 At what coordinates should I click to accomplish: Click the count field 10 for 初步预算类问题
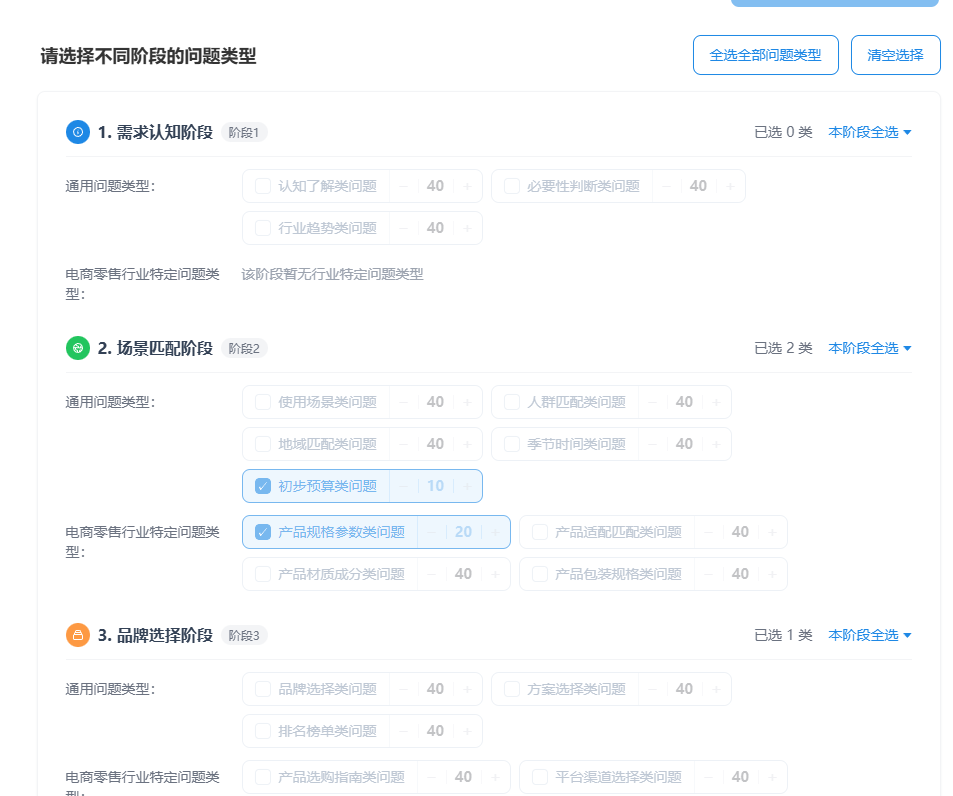435,486
